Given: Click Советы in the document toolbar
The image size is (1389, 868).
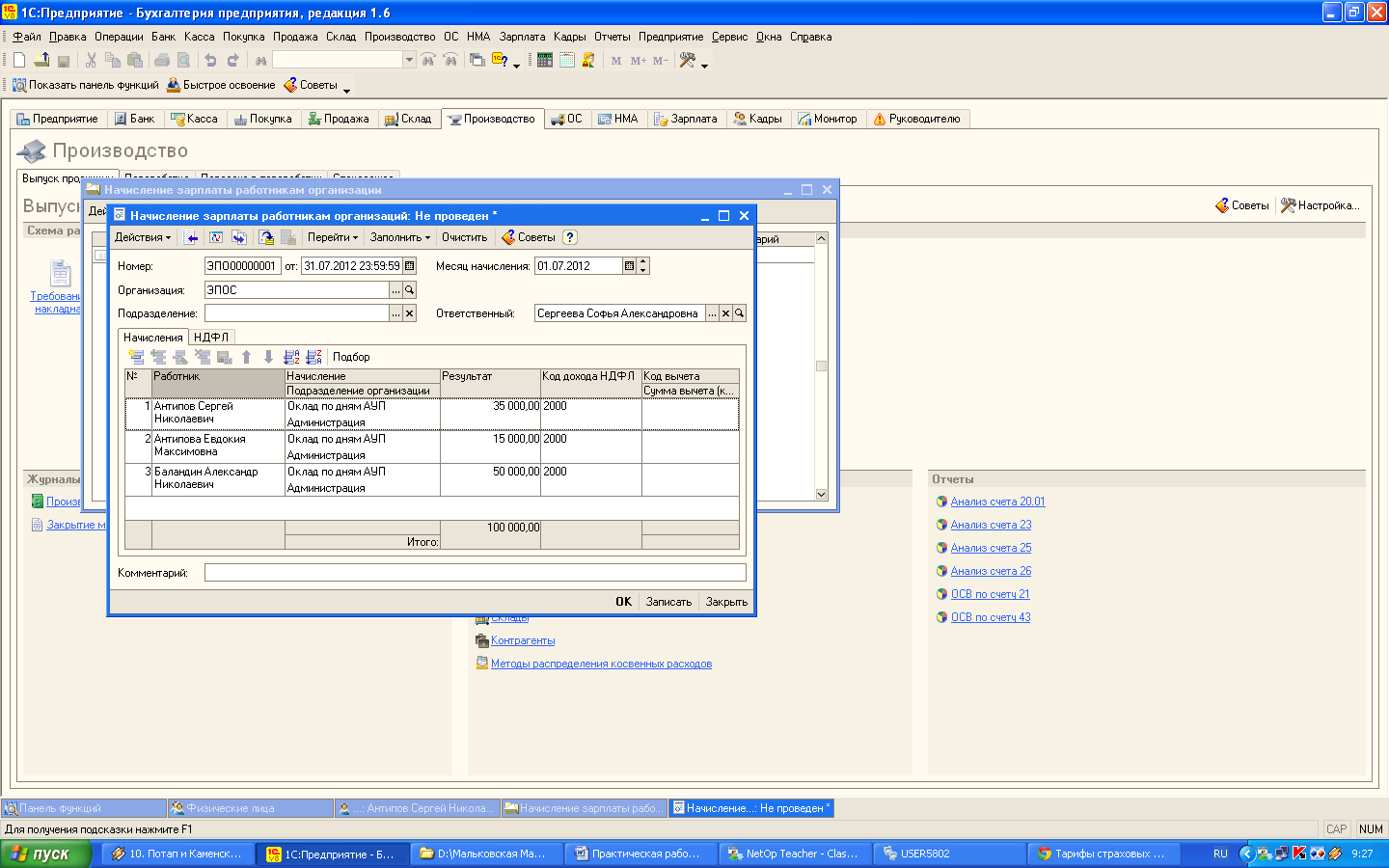Looking at the screenshot, I should [x=529, y=237].
